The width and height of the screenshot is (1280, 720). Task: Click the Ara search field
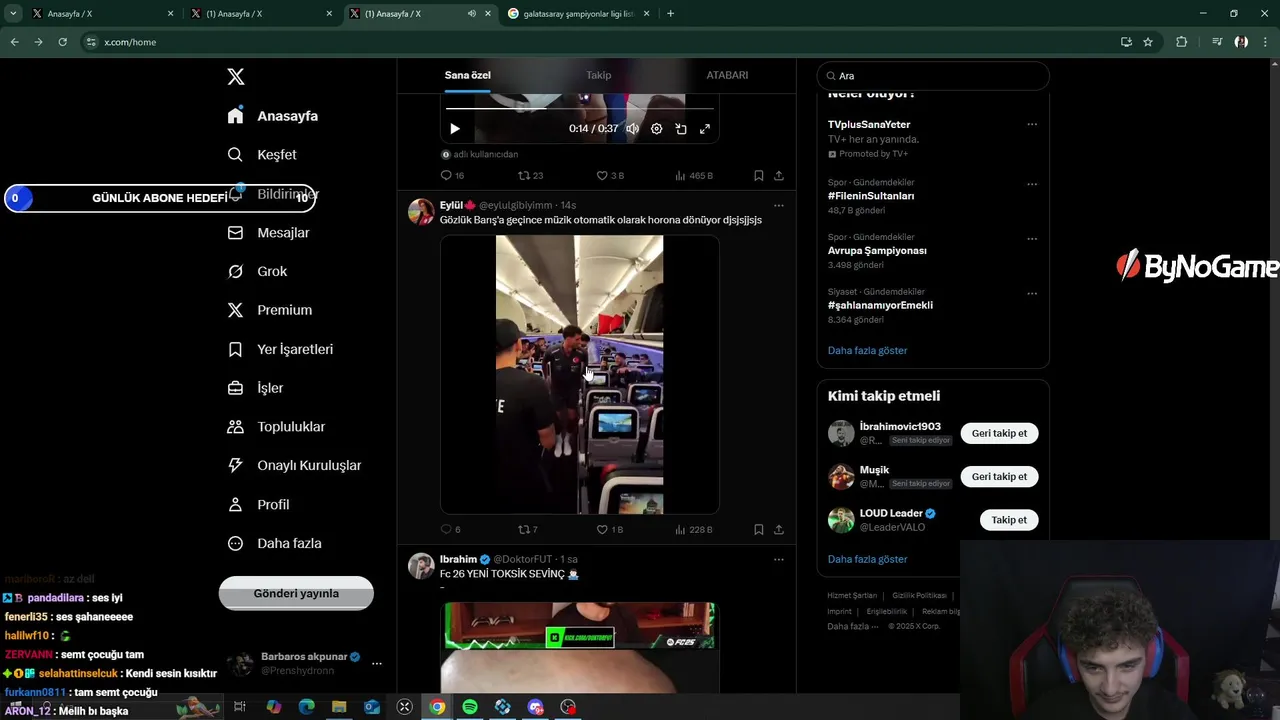coord(933,76)
